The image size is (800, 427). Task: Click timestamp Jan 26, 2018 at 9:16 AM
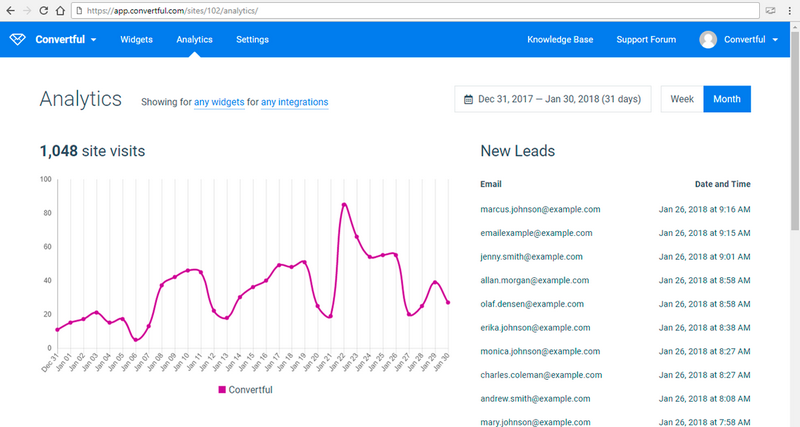[x=704, y=209]
